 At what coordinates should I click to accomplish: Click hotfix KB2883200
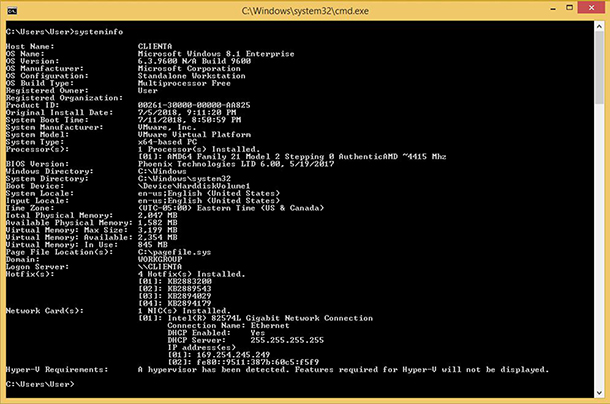(189, 281)
